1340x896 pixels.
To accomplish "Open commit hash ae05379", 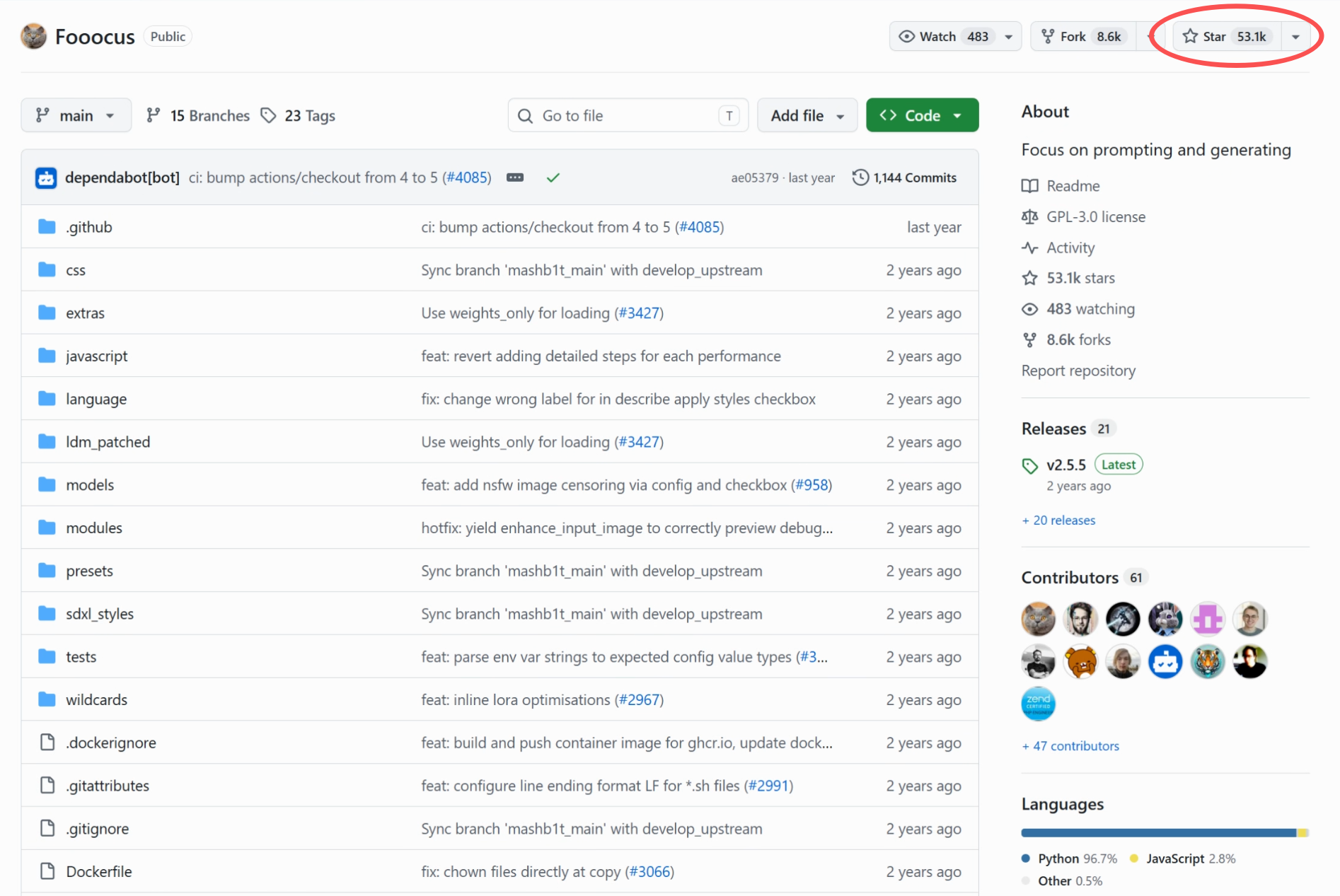I will [754, 178].
